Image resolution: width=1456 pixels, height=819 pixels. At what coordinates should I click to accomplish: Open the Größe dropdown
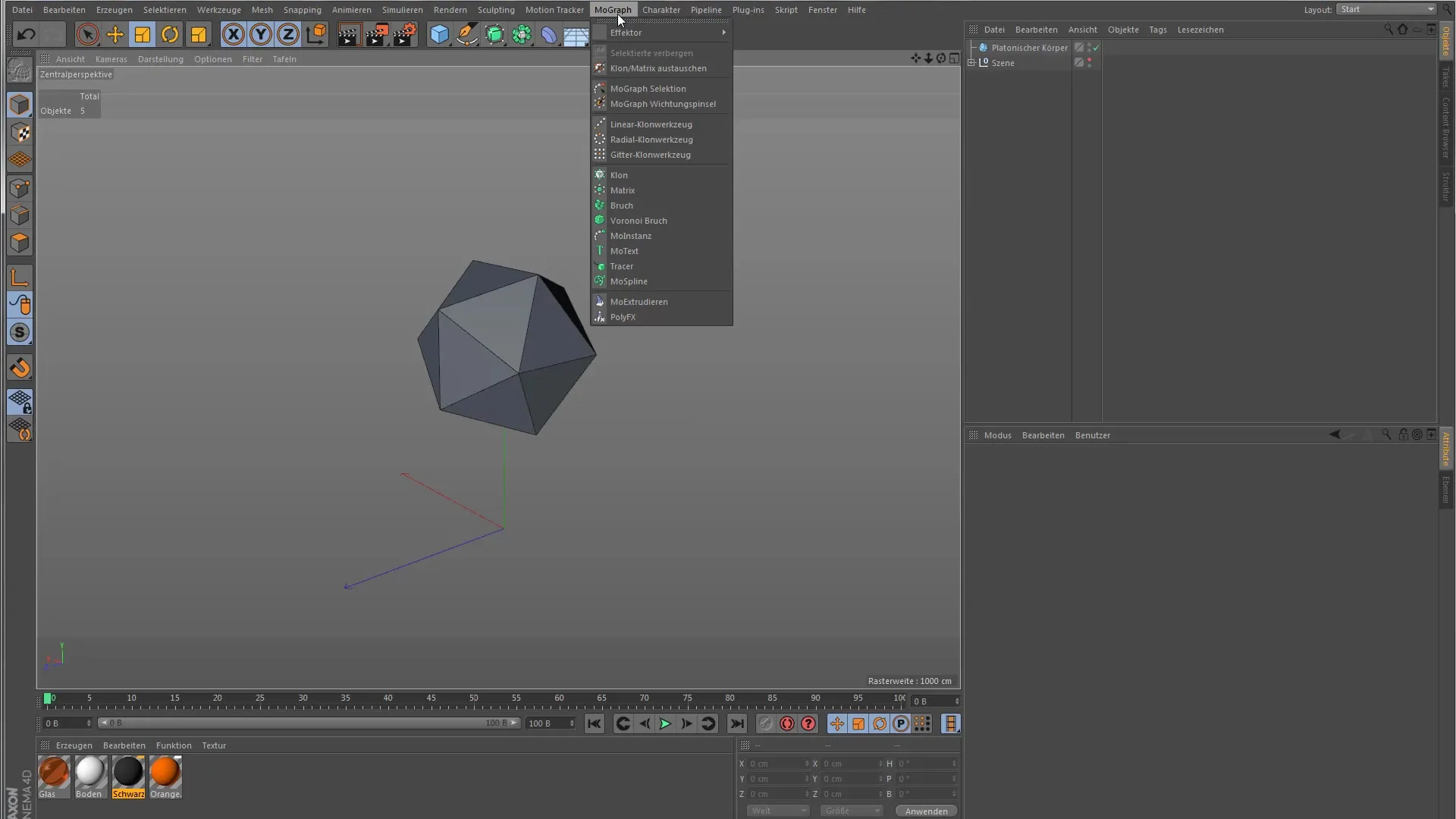[x=852, y=811]
